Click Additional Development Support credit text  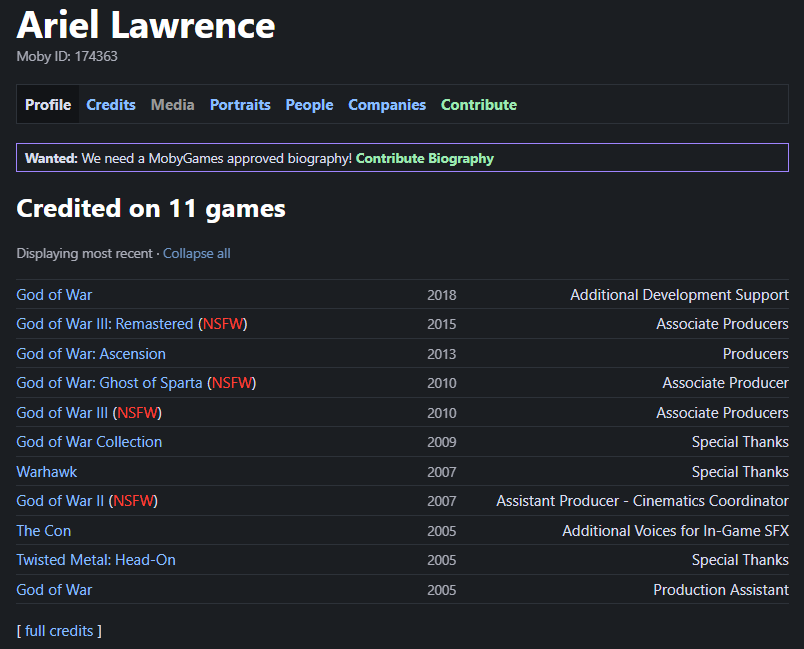[679, 295]
